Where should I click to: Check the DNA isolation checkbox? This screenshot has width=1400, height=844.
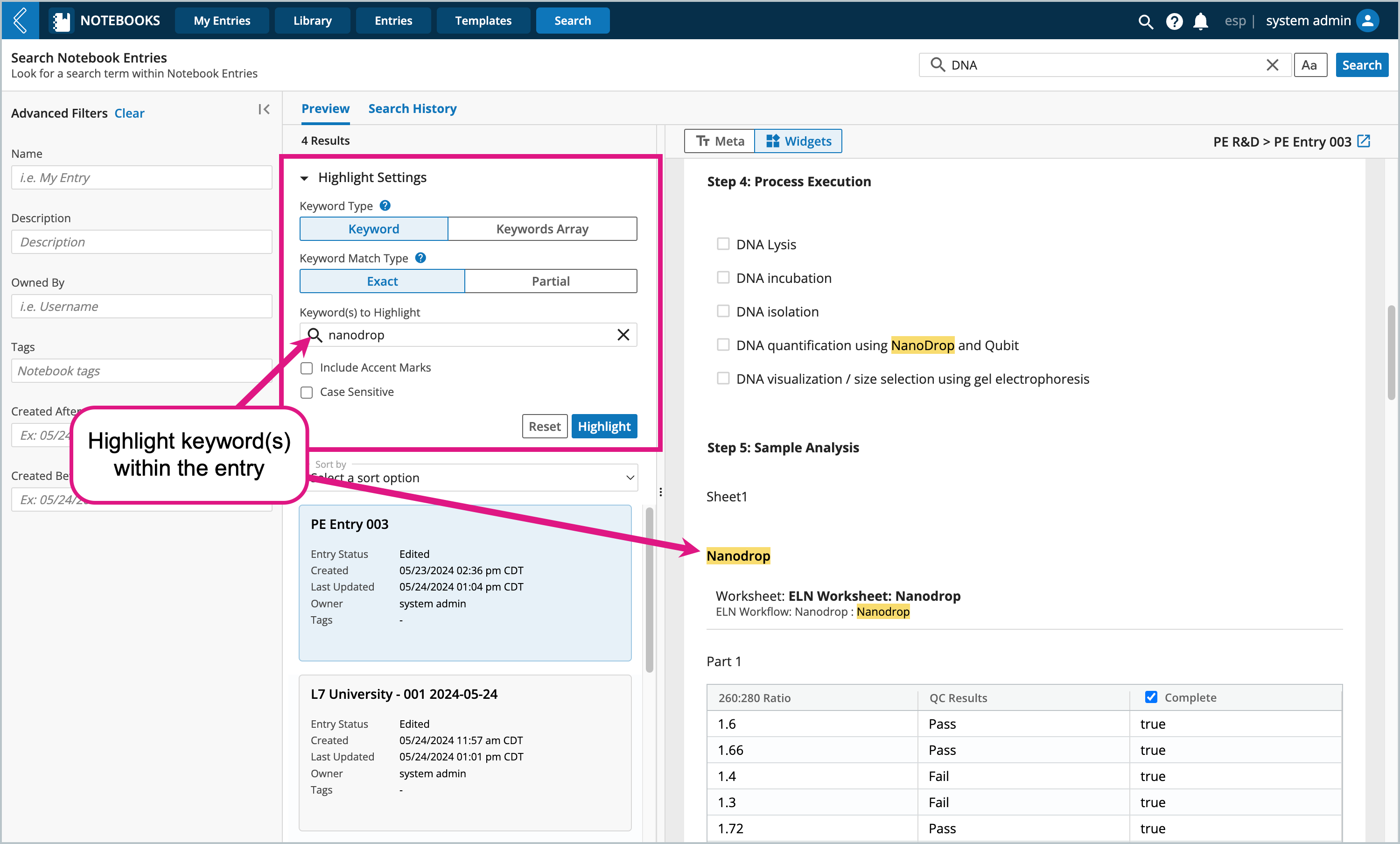[x=723, y=311]
